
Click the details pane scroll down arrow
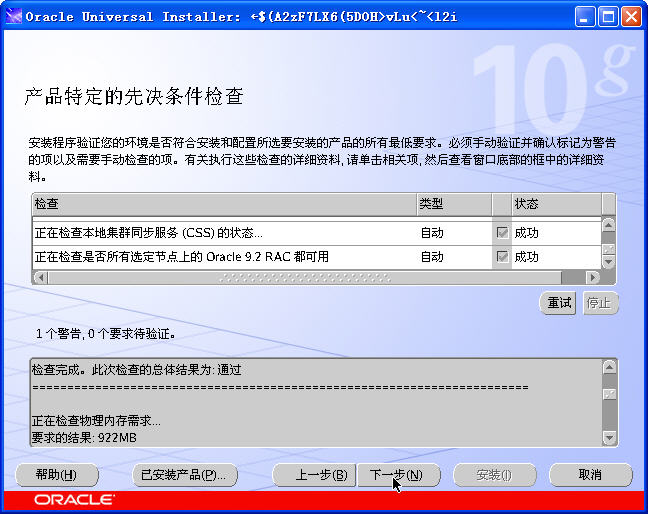[610, 437]
